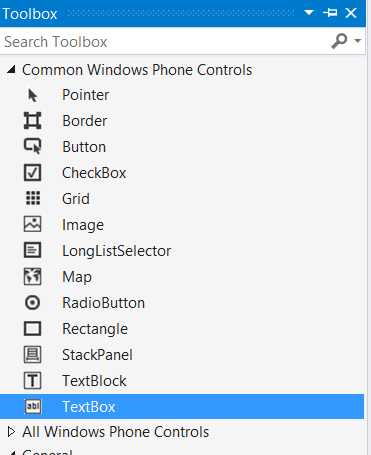The width and height of the screenshot is (371, 455).
Task: Click the StackPanel control icon
Action: pyautogui.click(x=32, y=355)
